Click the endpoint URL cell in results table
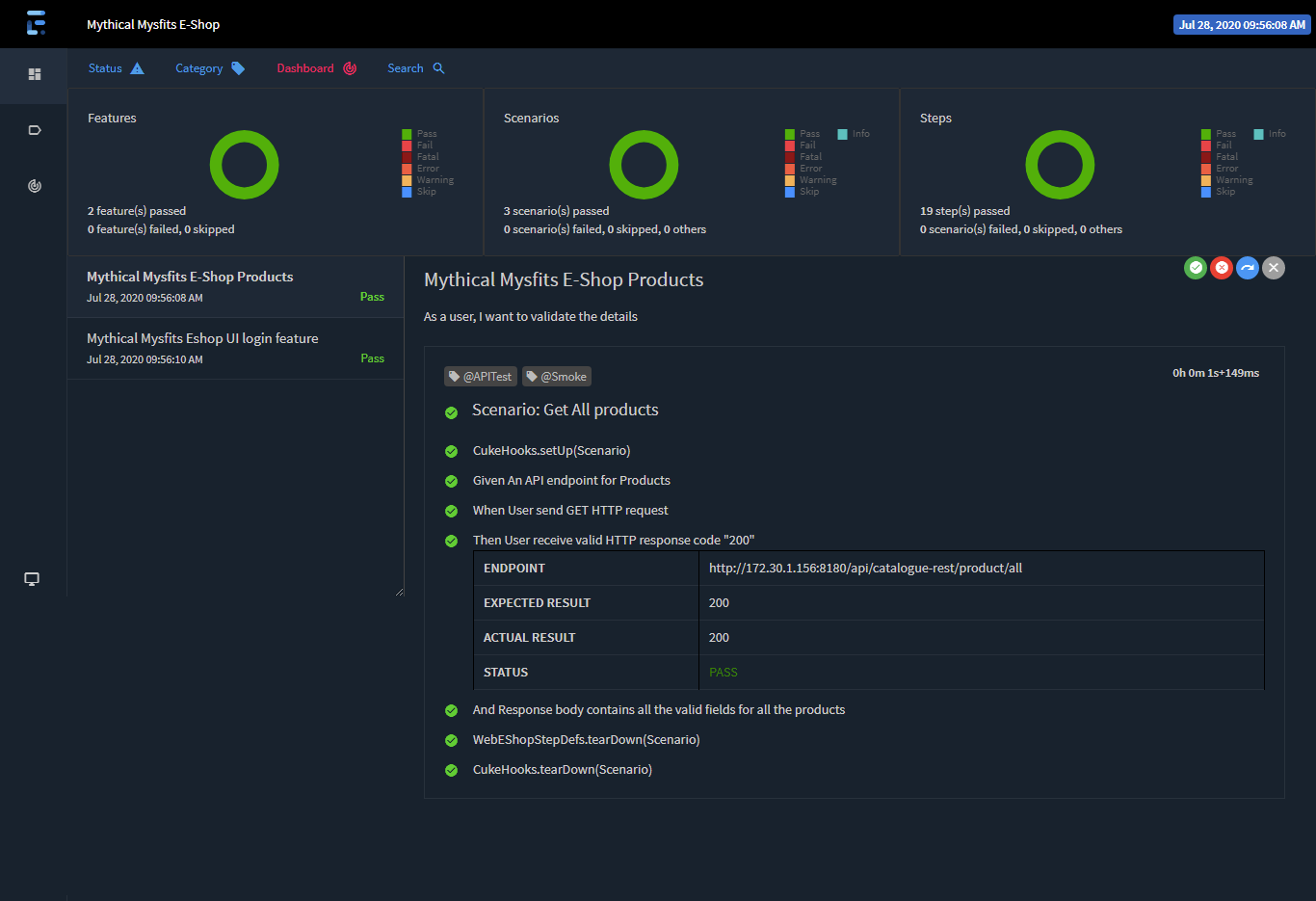 [981, 569]
